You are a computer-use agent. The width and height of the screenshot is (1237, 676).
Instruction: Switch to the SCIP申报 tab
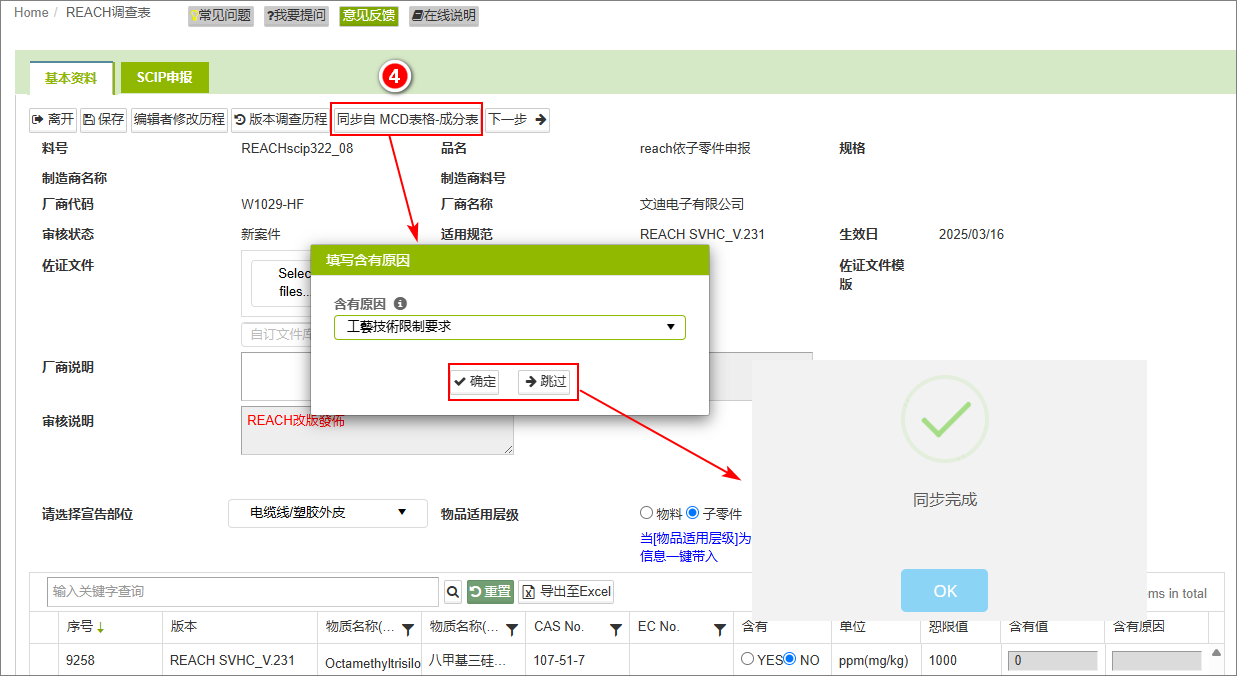click(x=165, y=77)
